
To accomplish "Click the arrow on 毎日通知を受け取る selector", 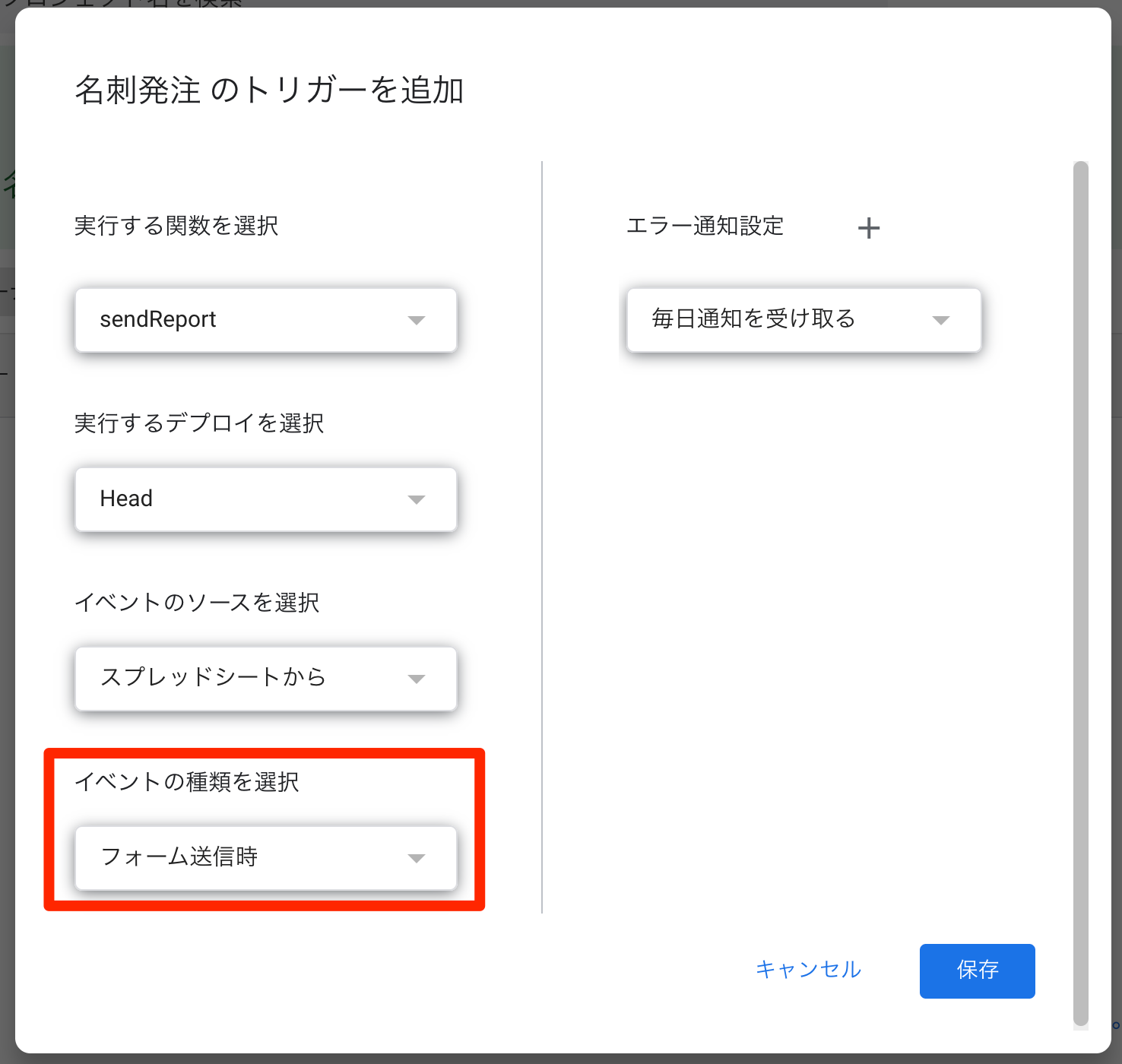I will (x=941, y=320).
